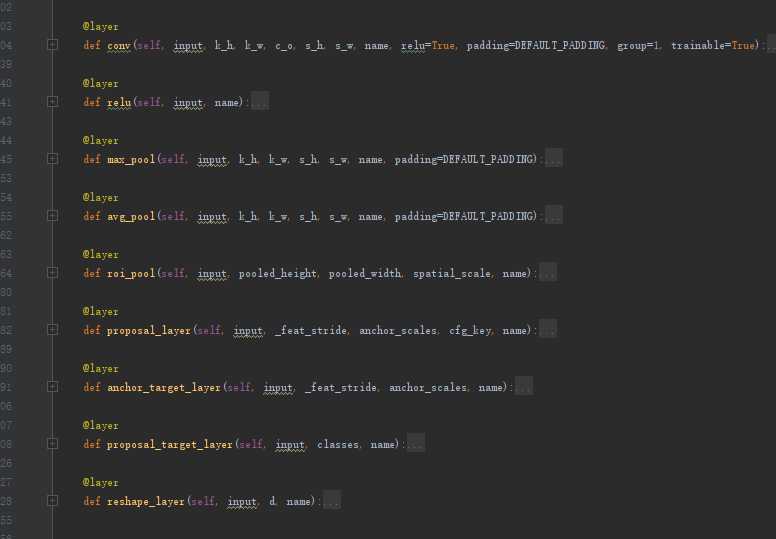The height and width of the screenshot is (539, 776).
Task: Click the max_pool function name
Action: (x=131, y=159)
